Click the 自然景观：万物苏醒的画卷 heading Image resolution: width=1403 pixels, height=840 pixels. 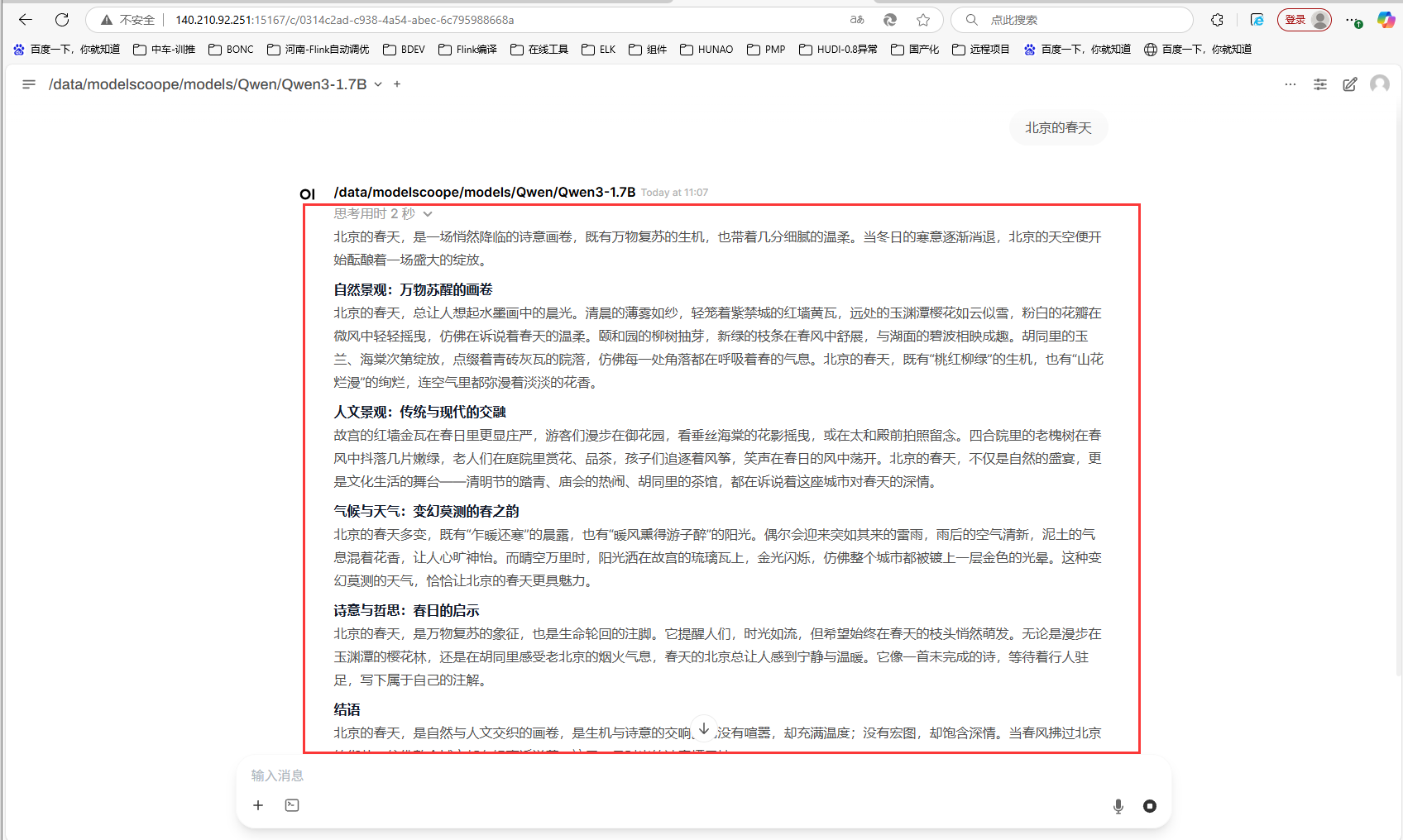(413, 290)
